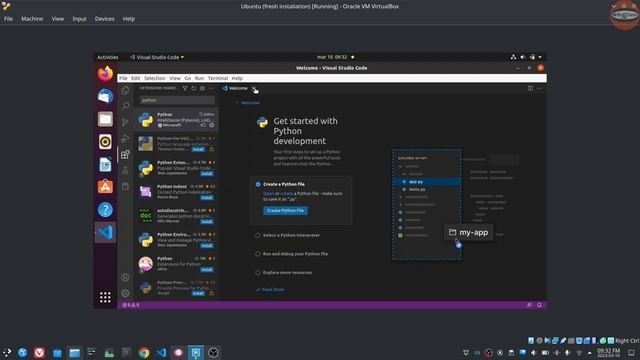
Task: Click the extensions search field containing python
Action: click(x=177, y=100)
